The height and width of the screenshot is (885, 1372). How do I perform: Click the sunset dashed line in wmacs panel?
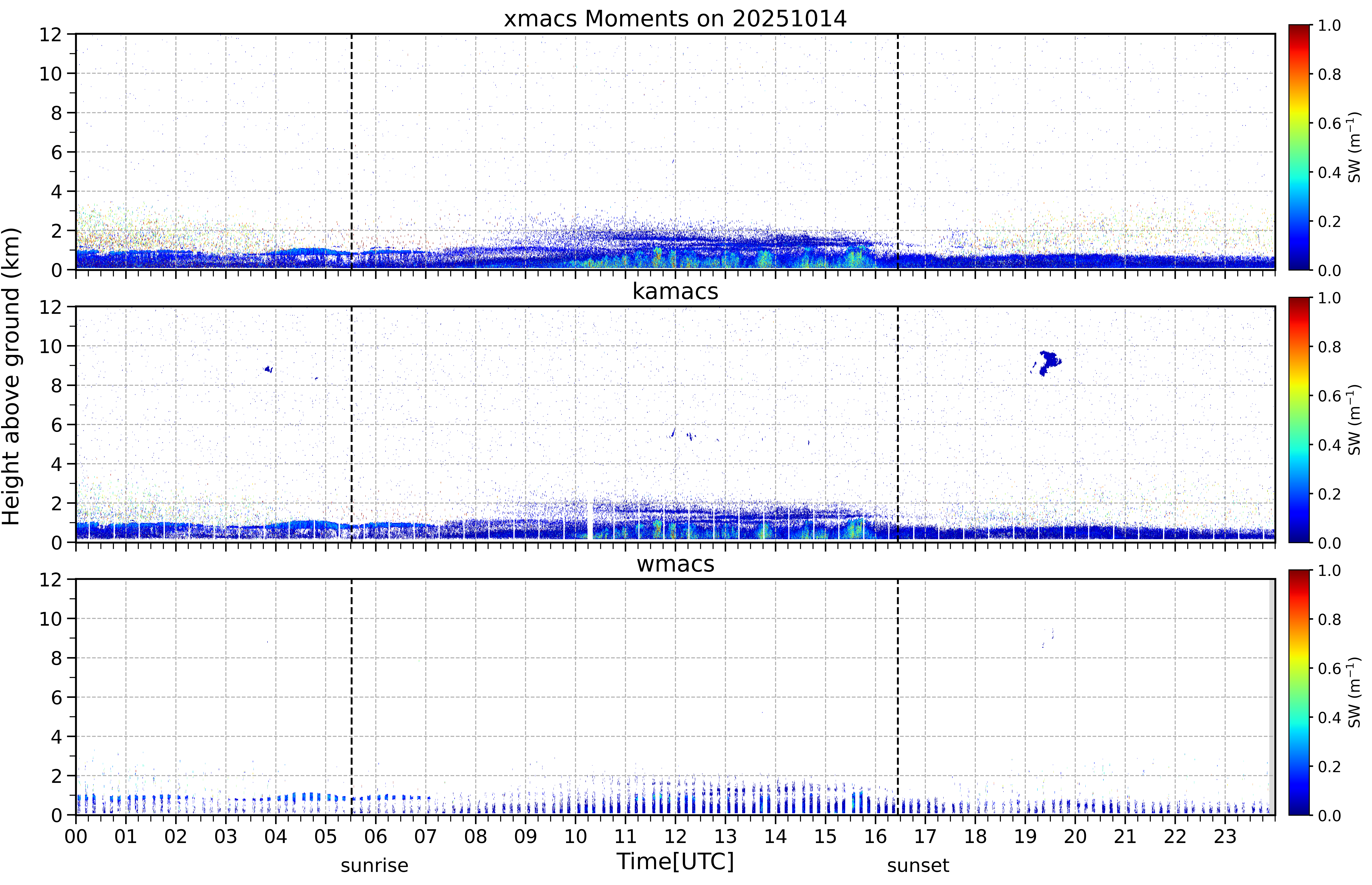pyautogui.click(x=898, y=697)
